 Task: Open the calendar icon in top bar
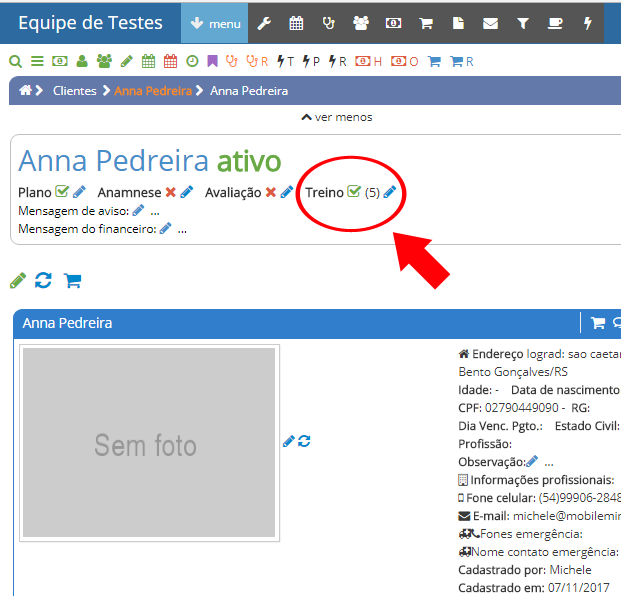[x=296, y=23]
